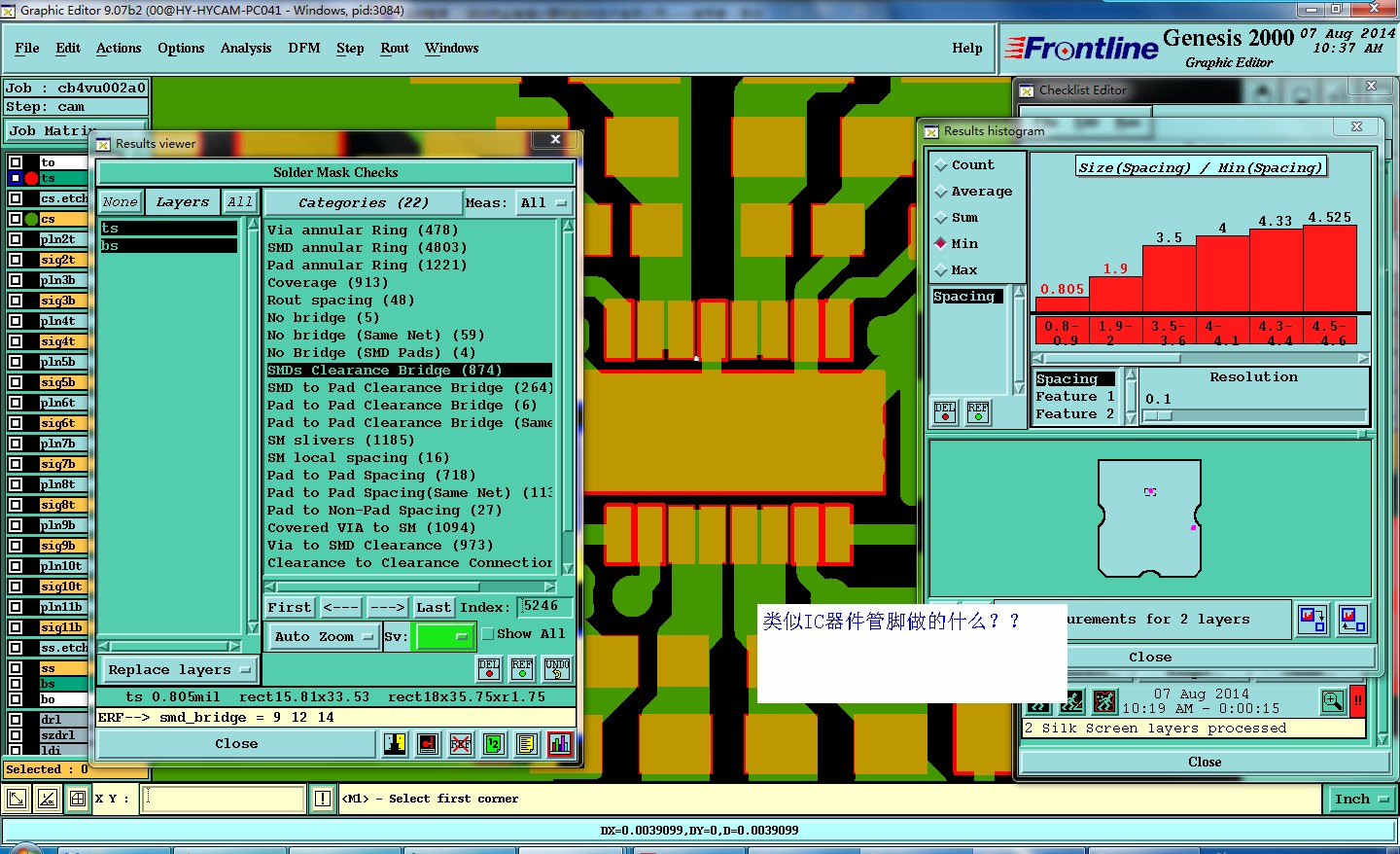Open the Rout menu
The image size is (1400, 854).
point(395,49)
